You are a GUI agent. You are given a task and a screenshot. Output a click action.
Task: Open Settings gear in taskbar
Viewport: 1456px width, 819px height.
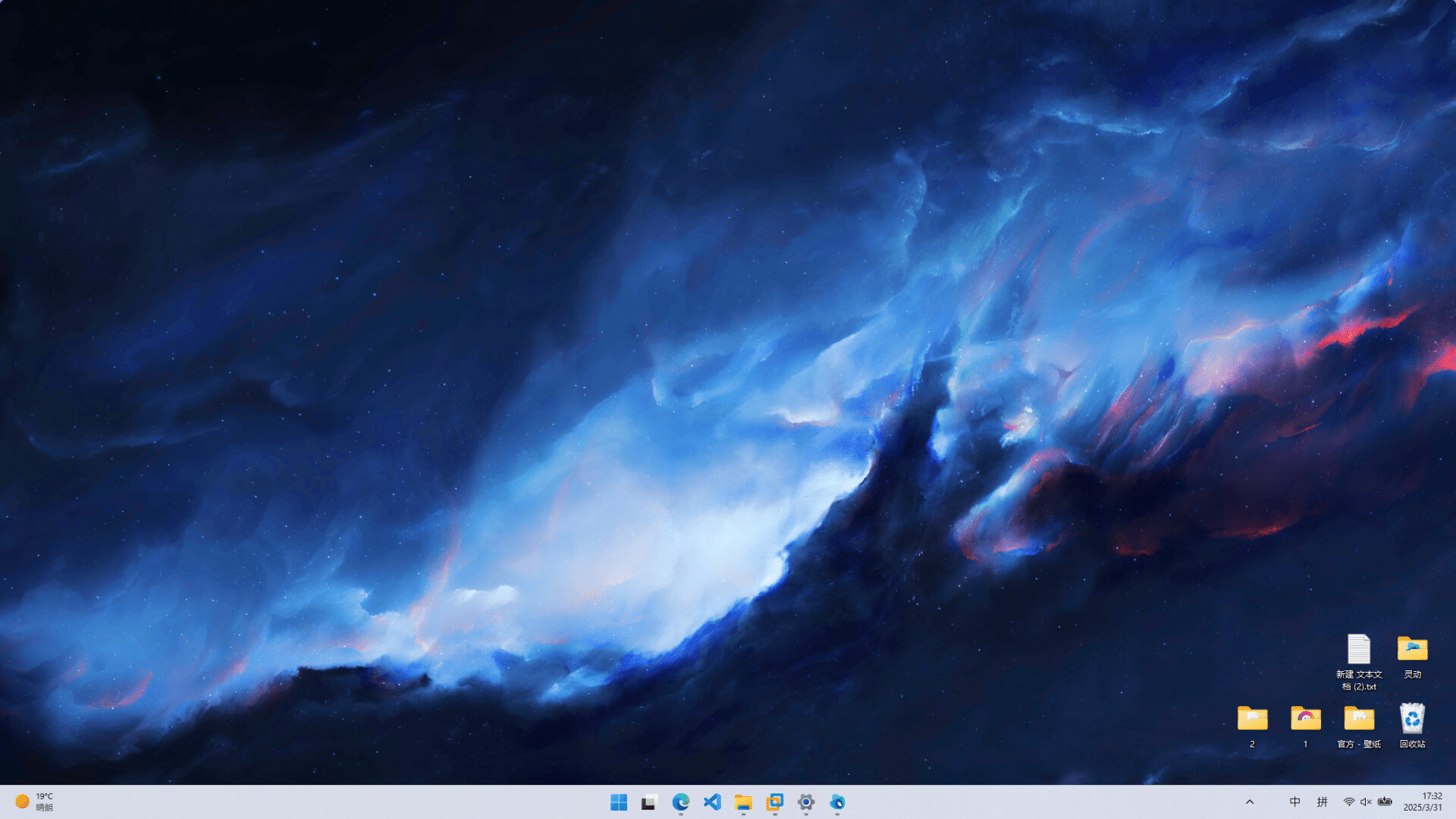tap(806, 802)
